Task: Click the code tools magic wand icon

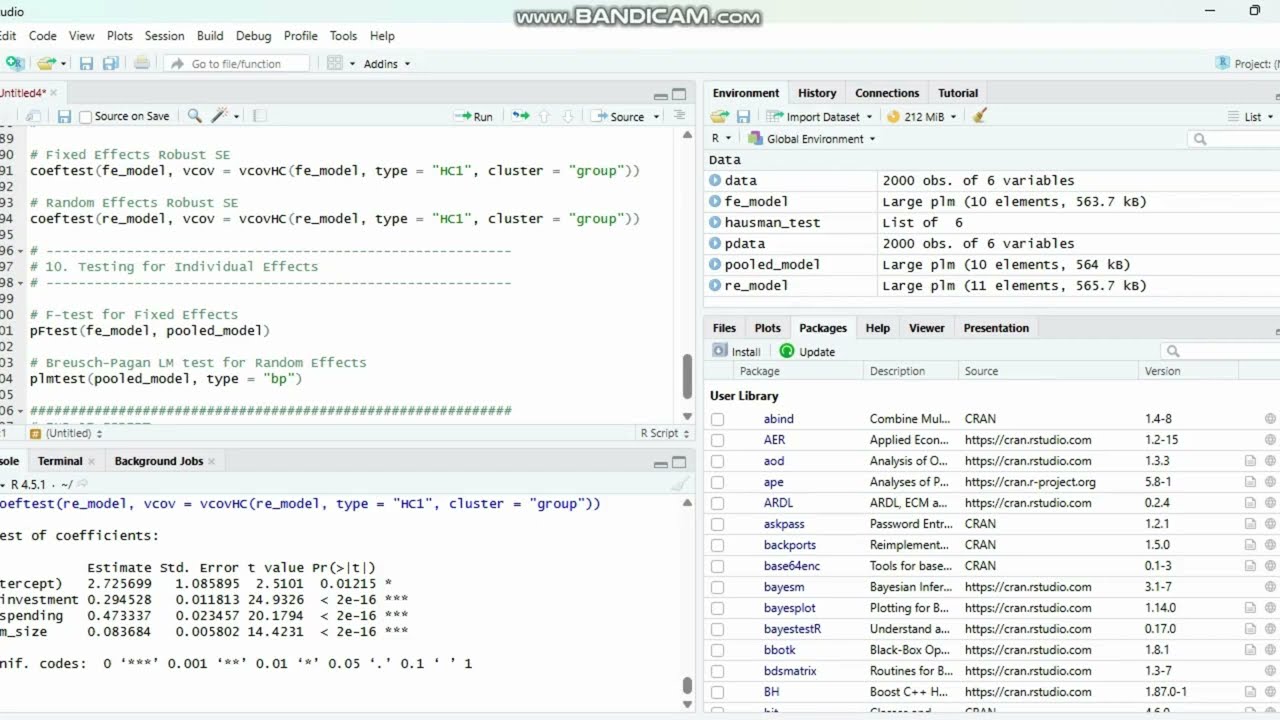Action: (x=220, y=116)
